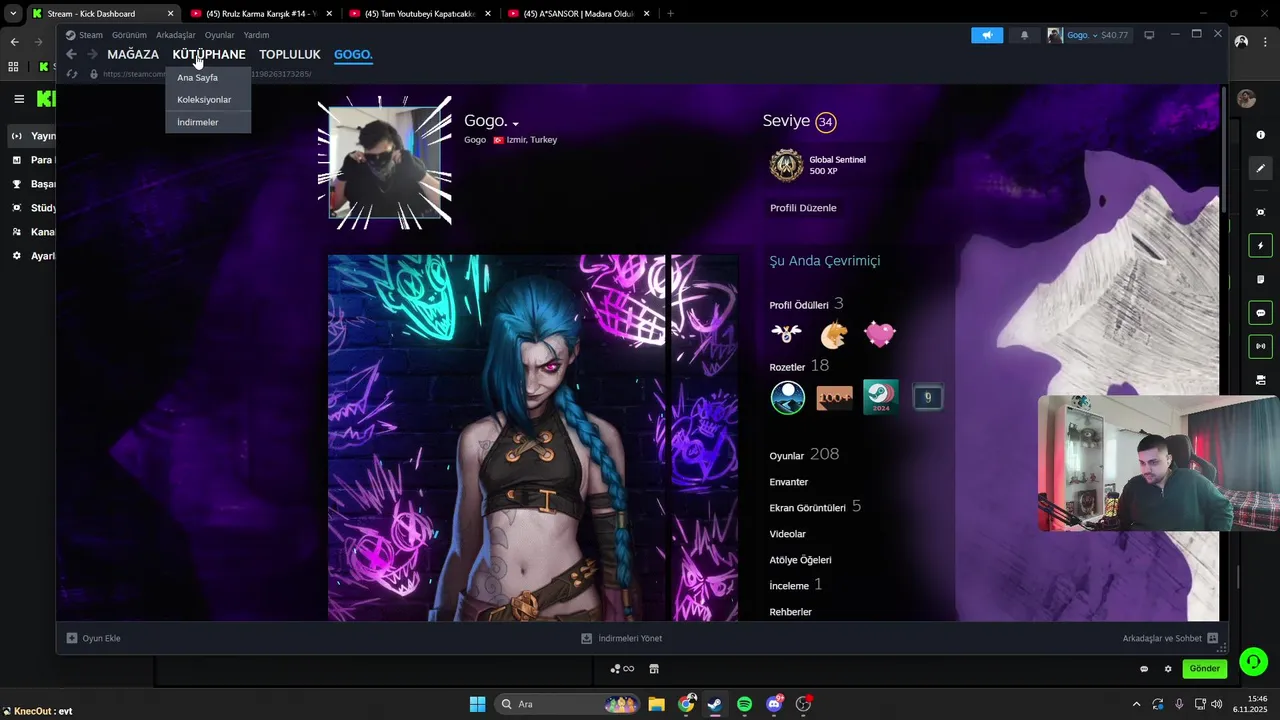Click the Jinx artwork showcase image
Viewport: 1280px width, 720px height.
coord(496,438)
